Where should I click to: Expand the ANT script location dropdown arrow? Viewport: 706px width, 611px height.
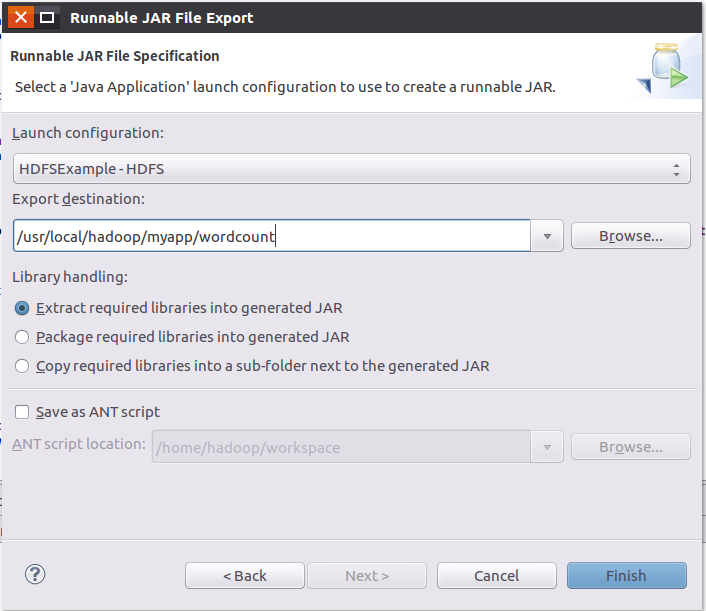coord(547,447)
